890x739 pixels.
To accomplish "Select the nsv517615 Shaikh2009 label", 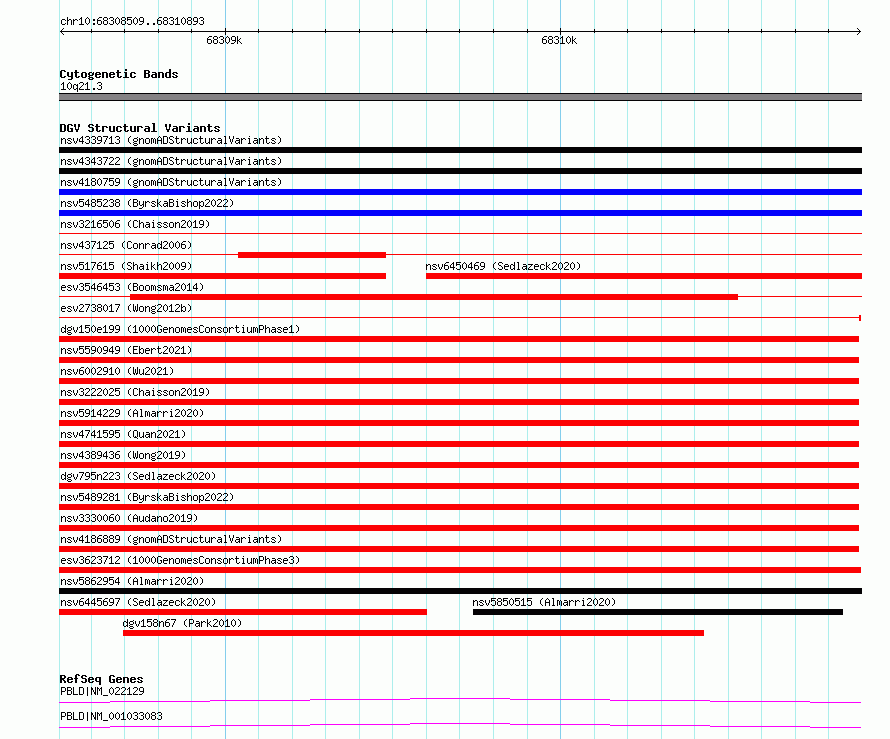I will (x=126, y=266).
